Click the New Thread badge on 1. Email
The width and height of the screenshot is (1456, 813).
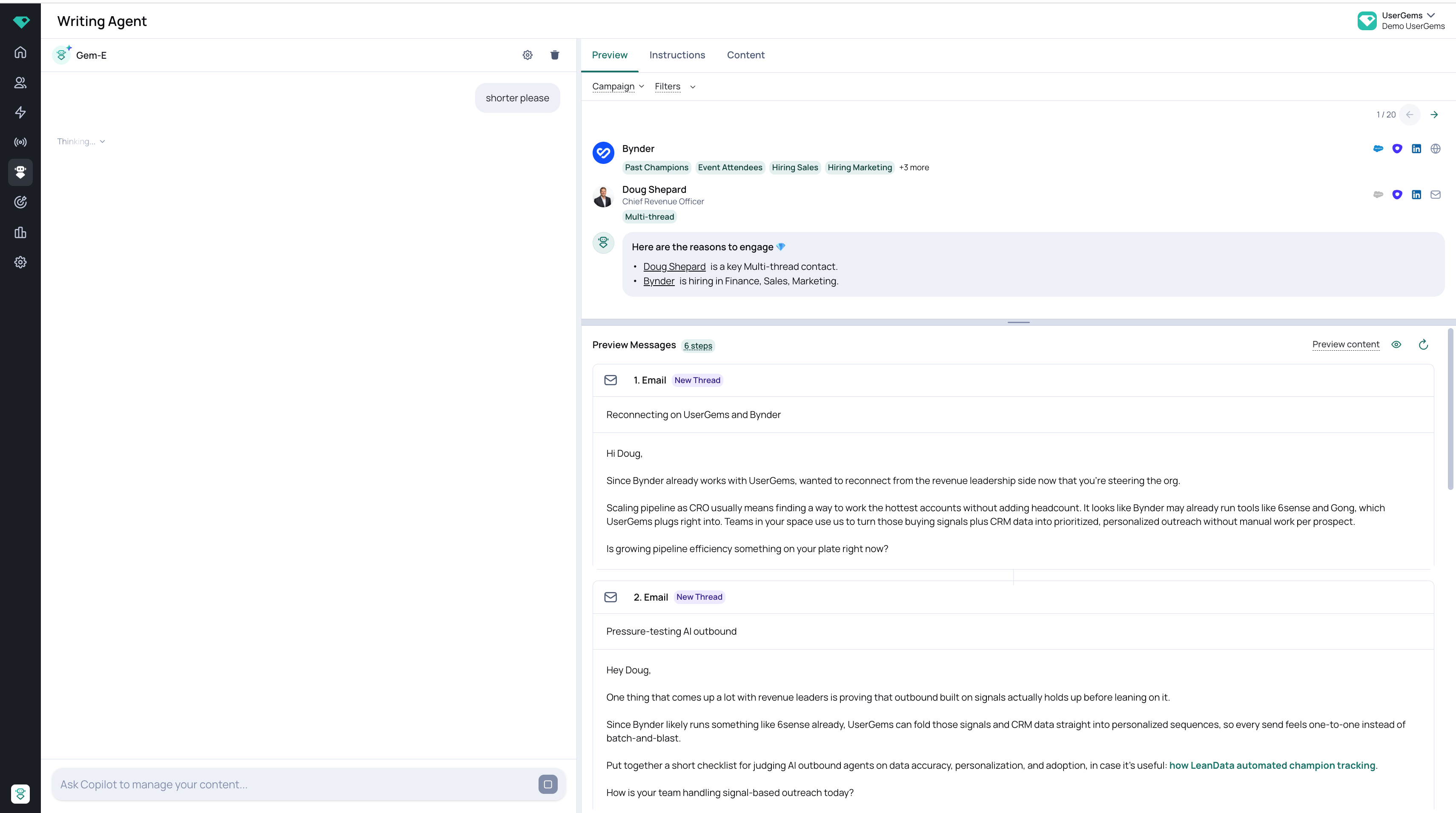coord(697,380)
